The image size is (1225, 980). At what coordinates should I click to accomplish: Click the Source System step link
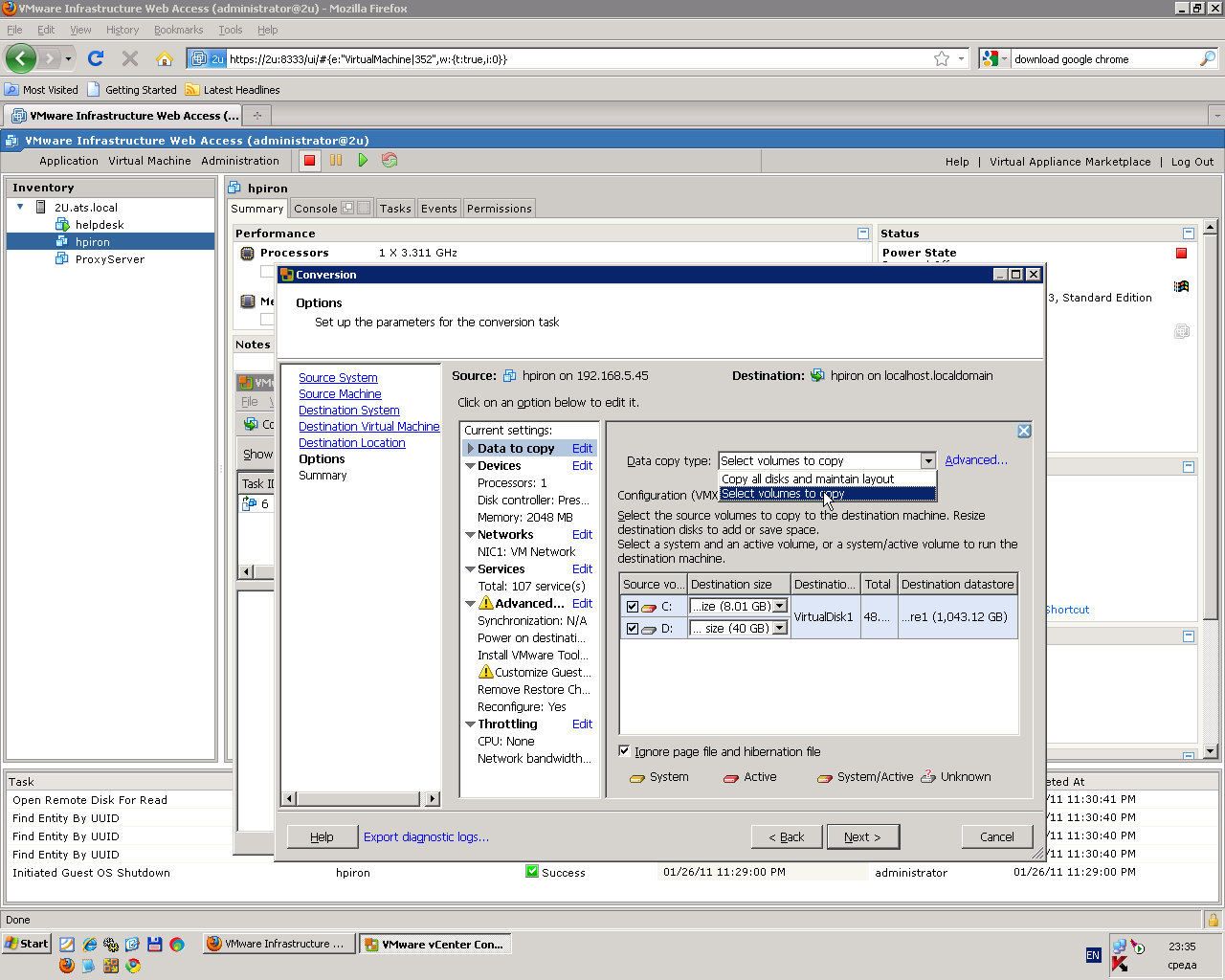tap(338, 378)
